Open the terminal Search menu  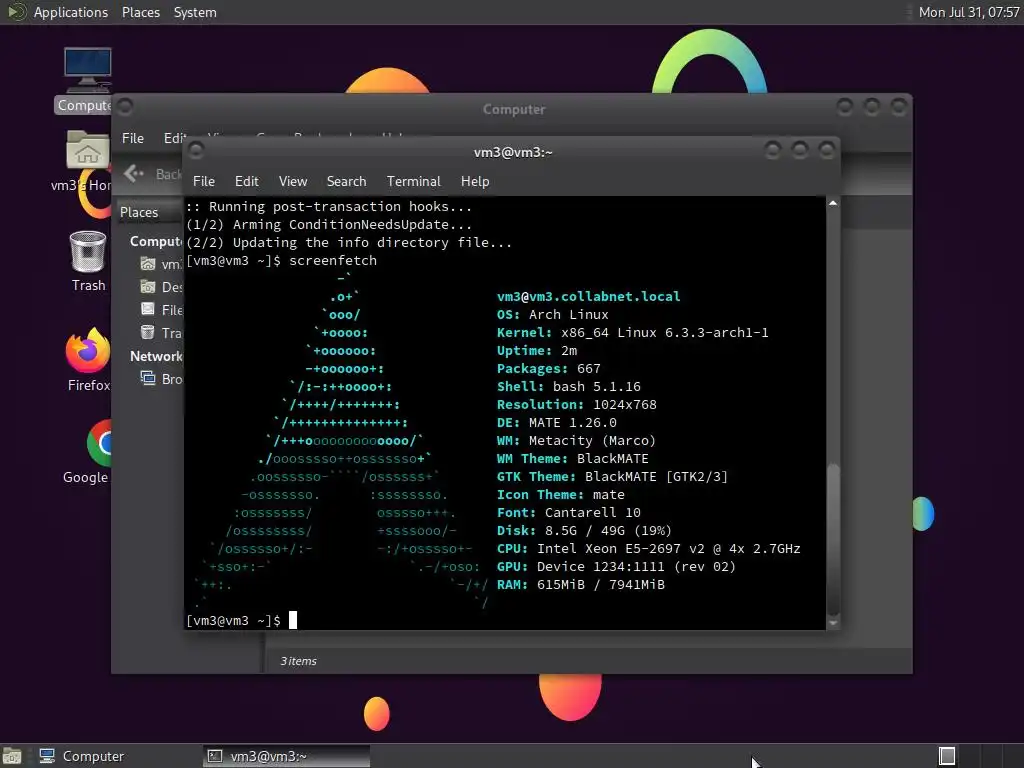pos(346,182)
